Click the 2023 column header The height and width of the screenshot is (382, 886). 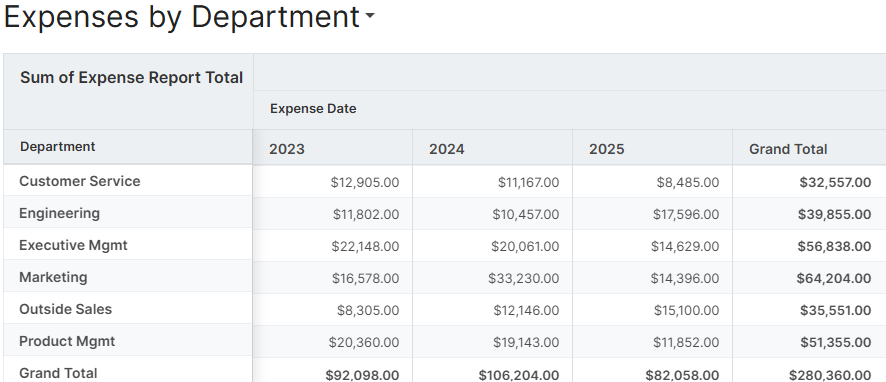pos(333,149)
